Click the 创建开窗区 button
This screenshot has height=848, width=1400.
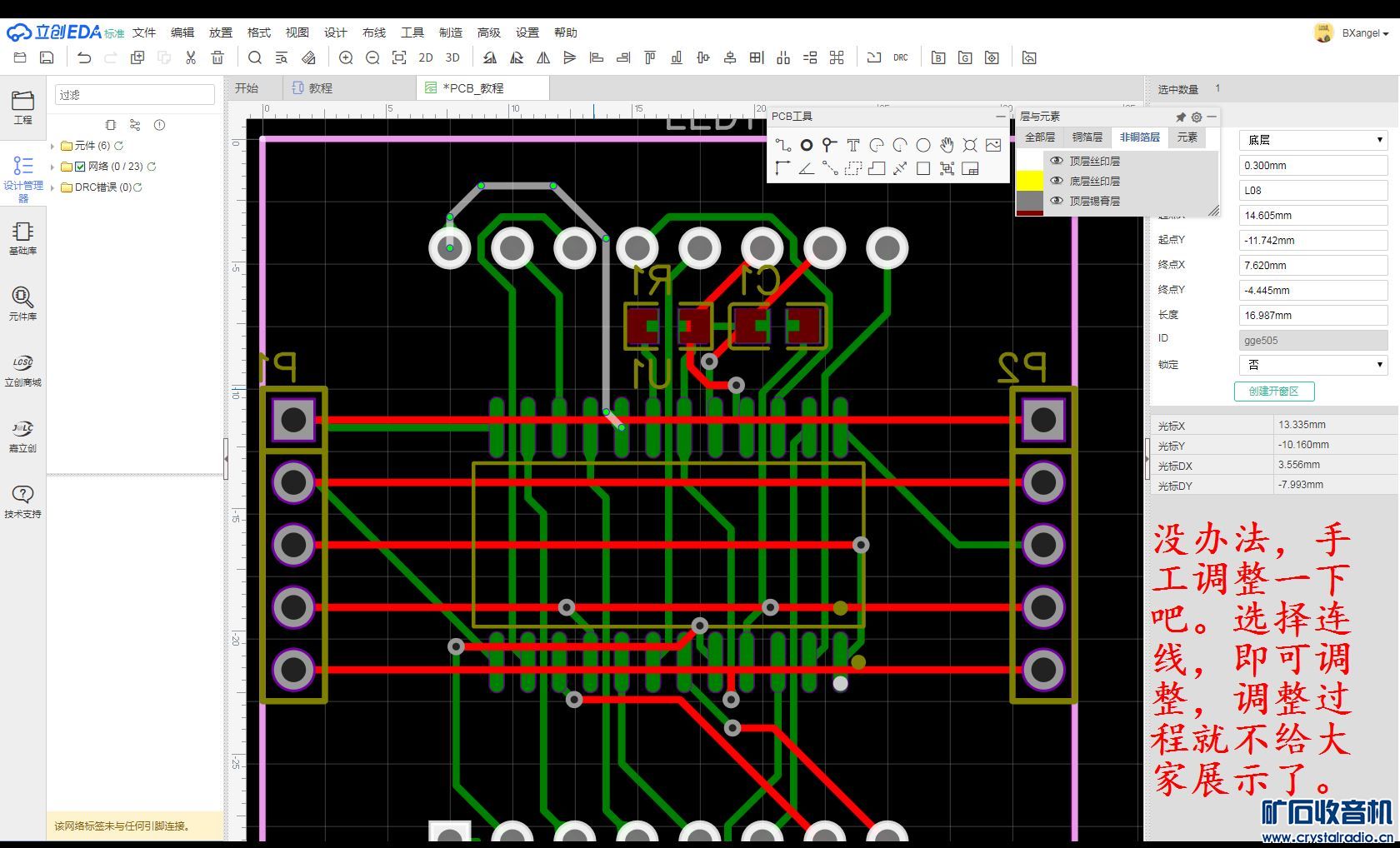point(1273,392)
